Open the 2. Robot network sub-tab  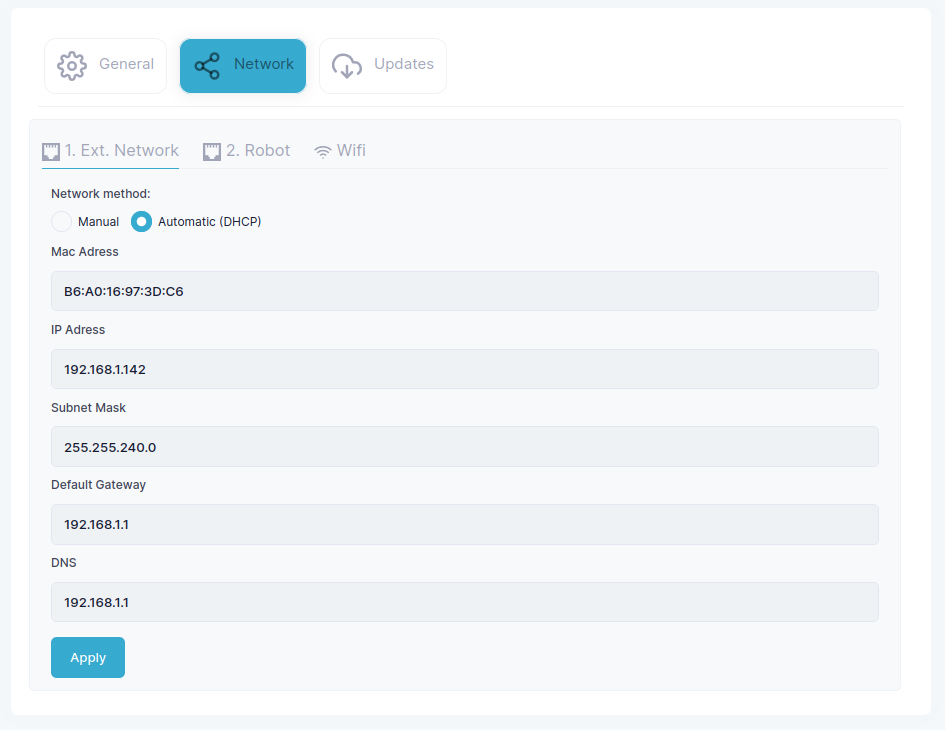(246, 151)
